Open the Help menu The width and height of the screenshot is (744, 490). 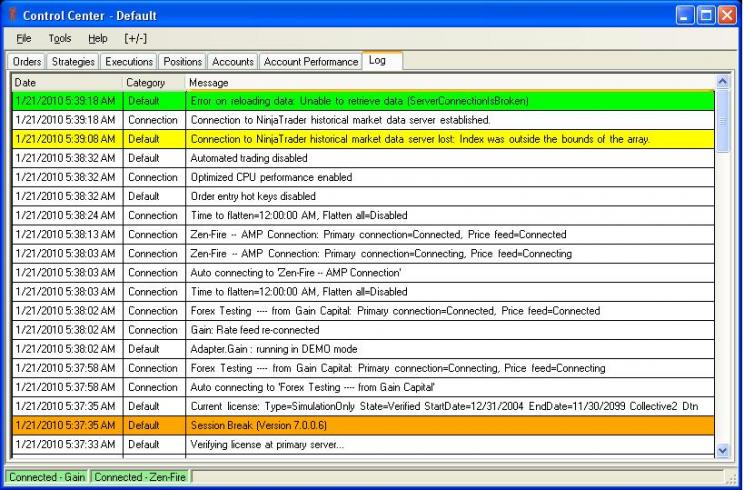click(98, 38)
